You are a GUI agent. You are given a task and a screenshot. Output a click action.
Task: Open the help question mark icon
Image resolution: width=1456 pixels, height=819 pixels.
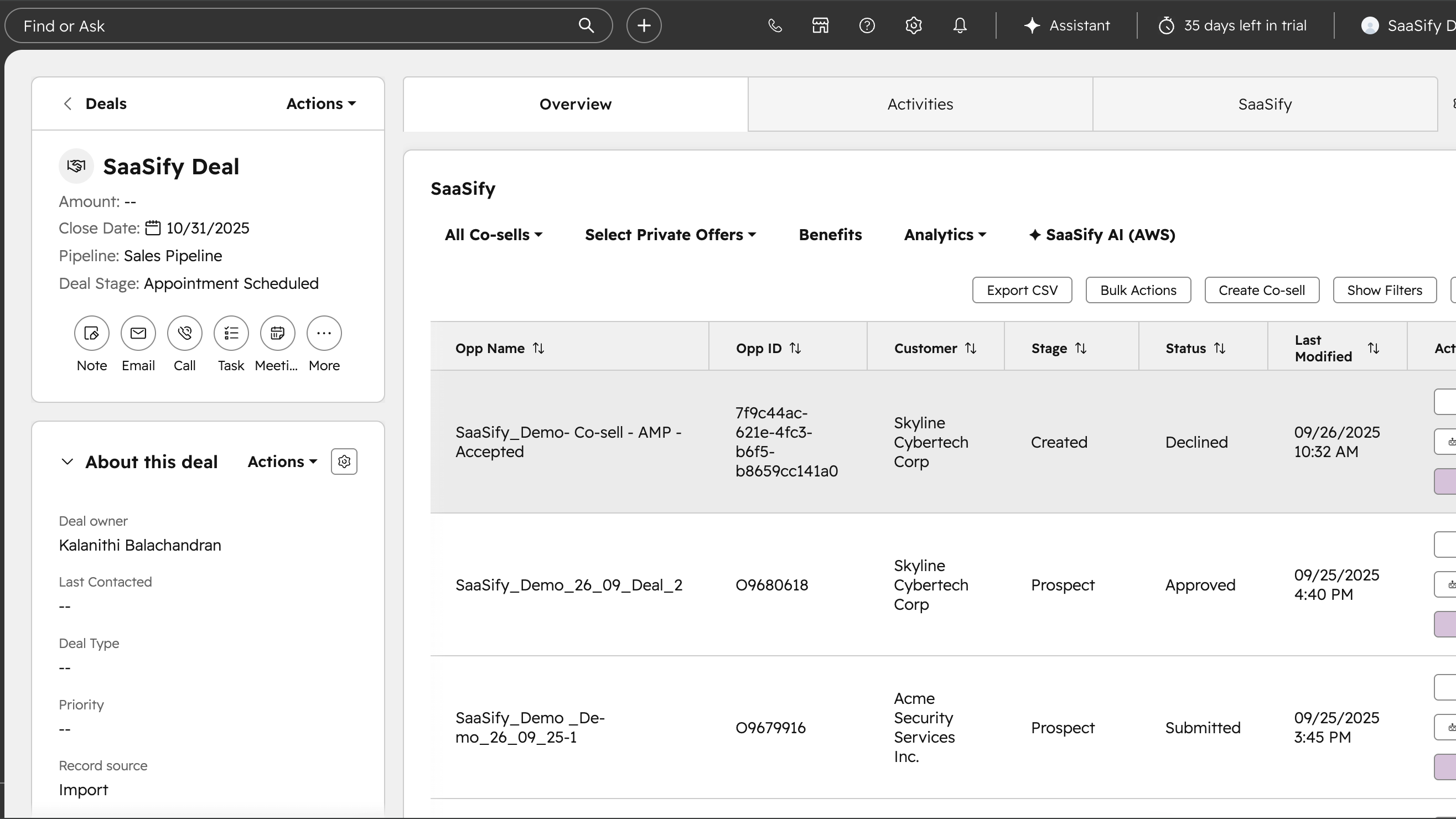coord(867,25)
